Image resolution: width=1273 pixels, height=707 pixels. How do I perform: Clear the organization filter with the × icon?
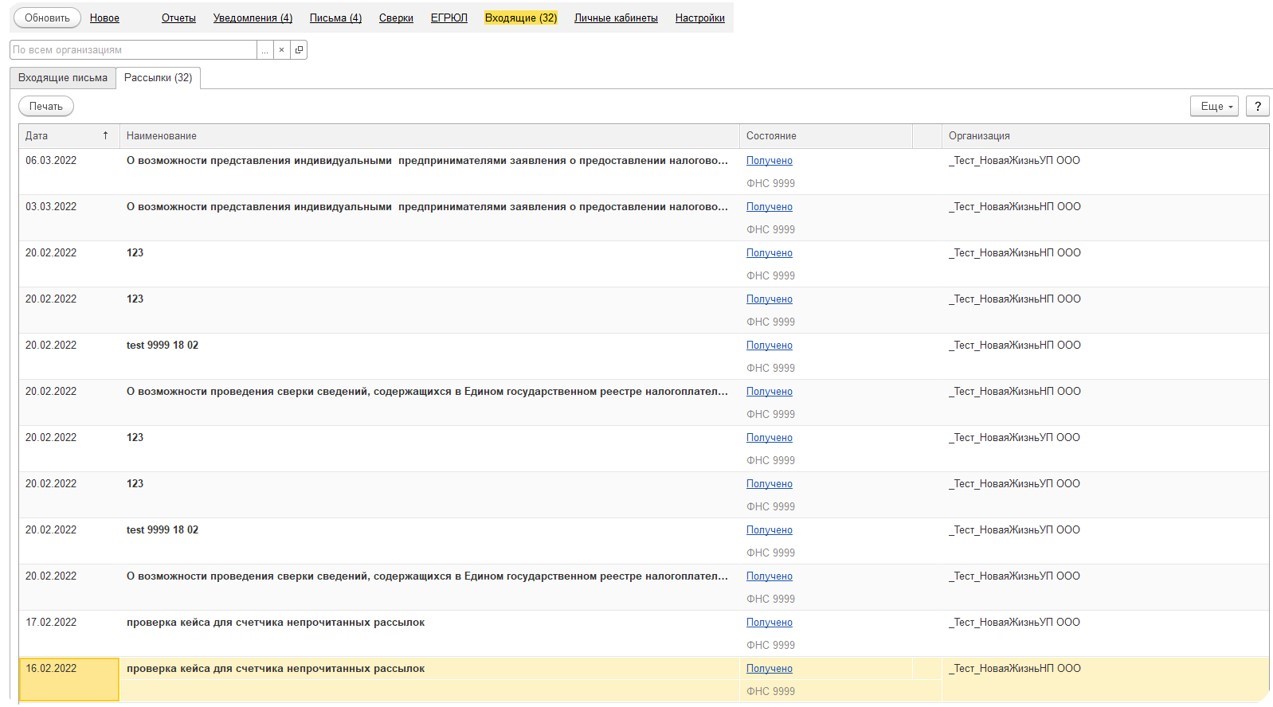click(282, 50)
